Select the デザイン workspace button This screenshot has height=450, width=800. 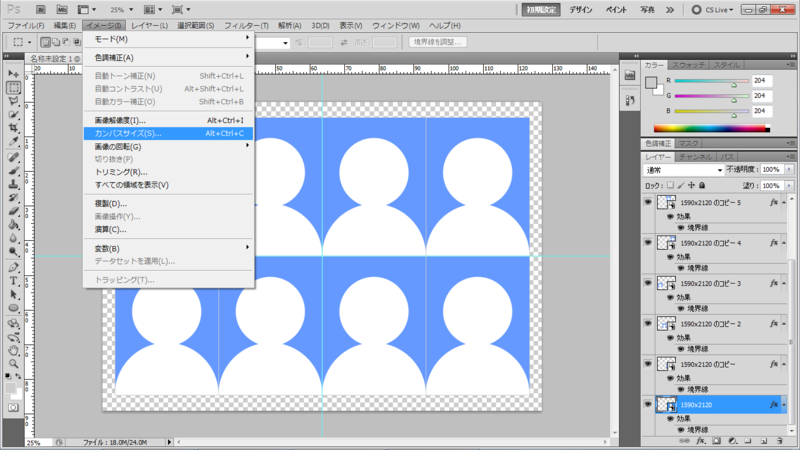tap(581, 9)
